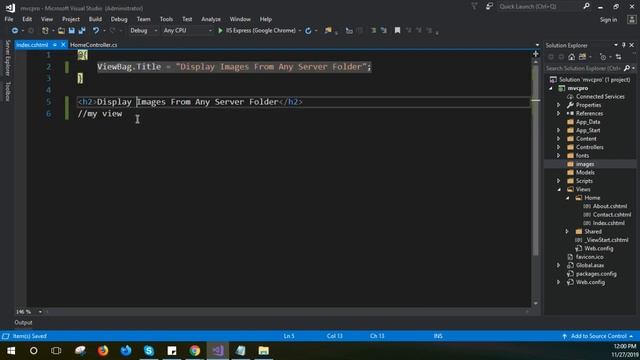Viewport: 640px width, 360px height.
Task: Click the Solution Explorer folder view icon
Action: pos(582,57)
